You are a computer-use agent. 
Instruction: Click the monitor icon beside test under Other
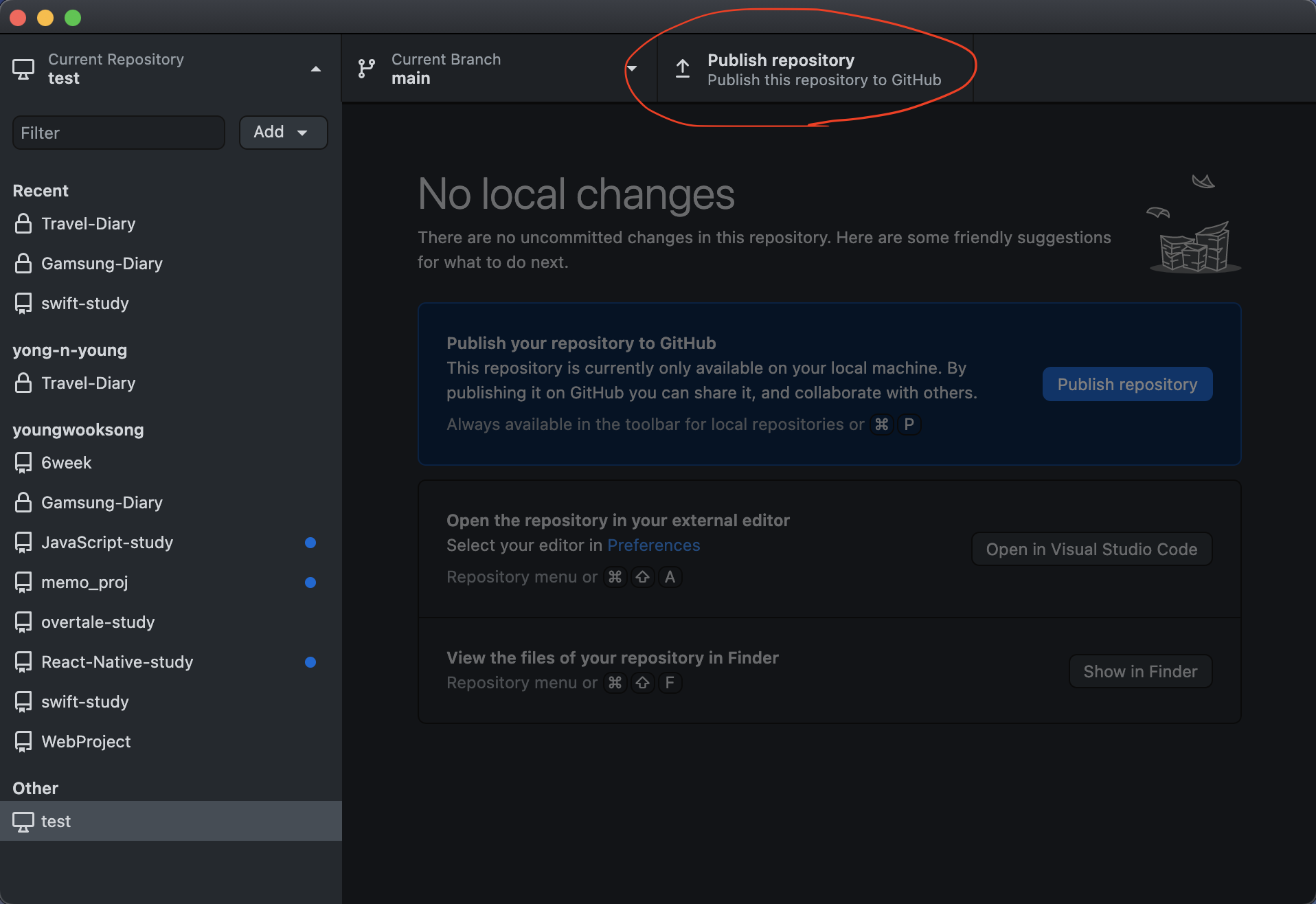tap(23, 822)
